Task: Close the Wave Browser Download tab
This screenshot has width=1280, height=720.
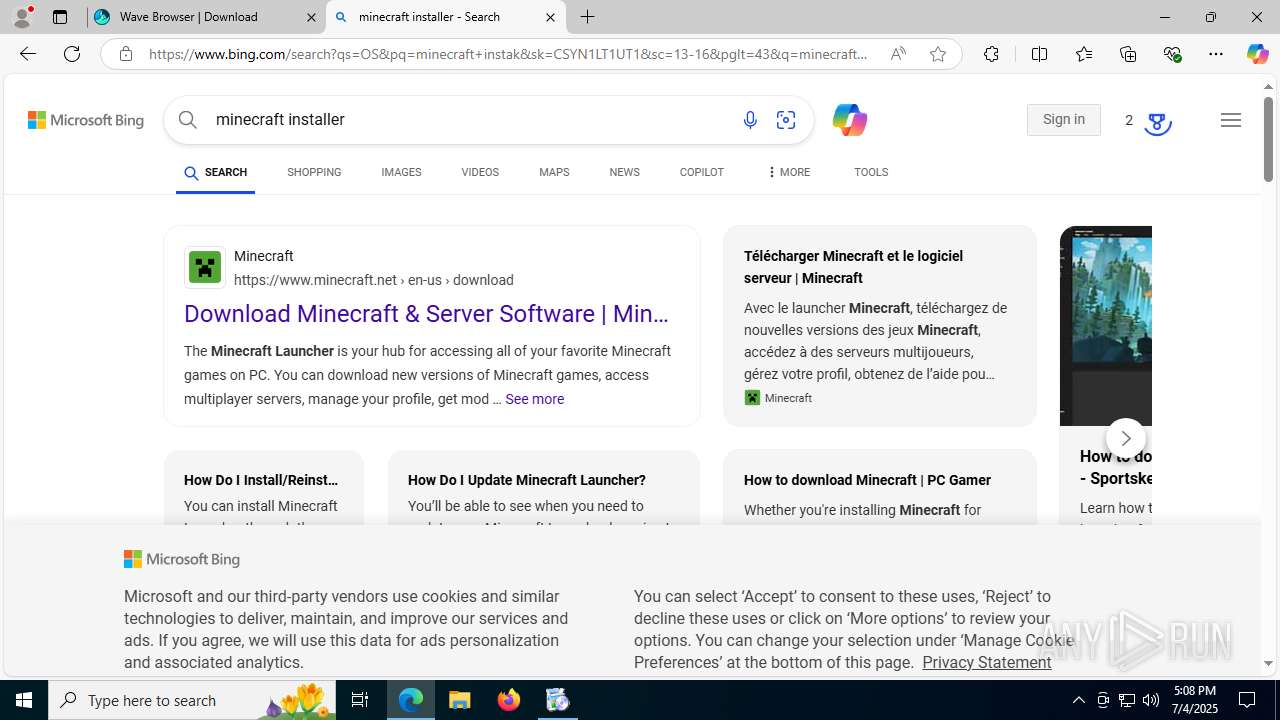Action: tap(311, 17)
